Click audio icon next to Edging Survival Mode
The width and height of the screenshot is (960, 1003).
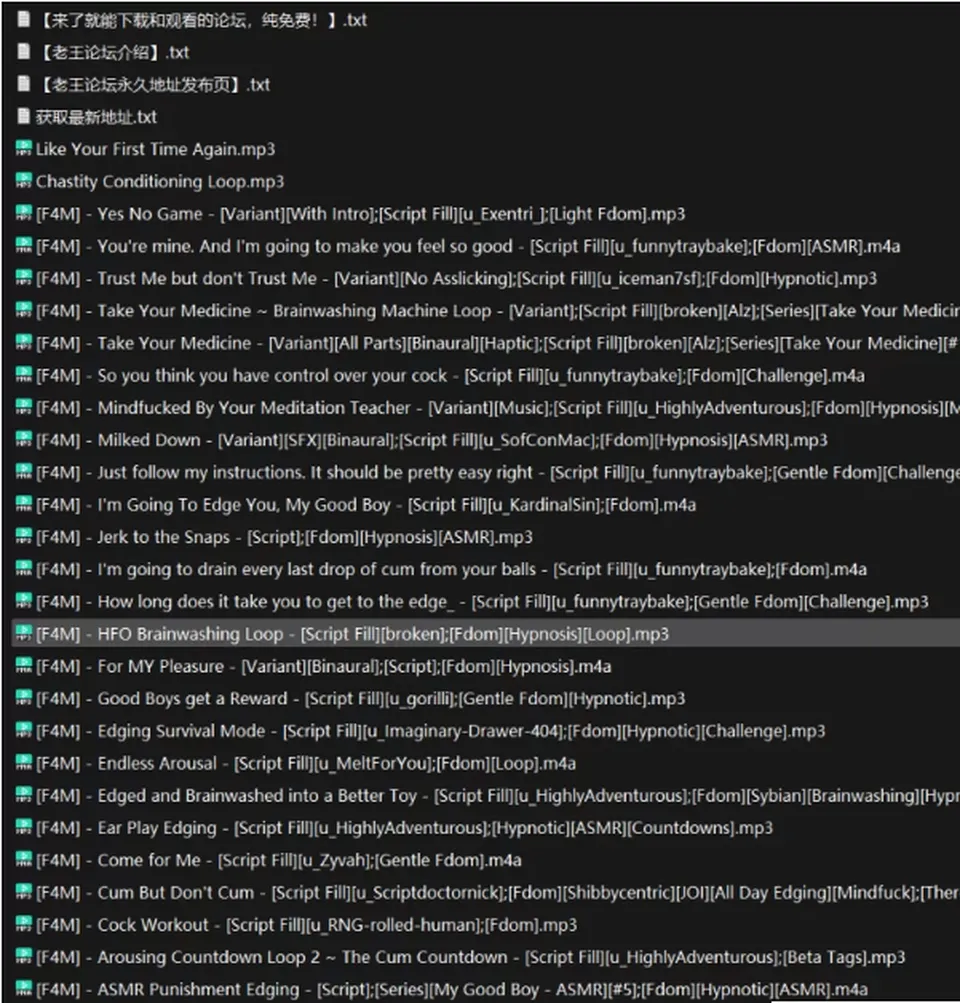[x=24, y=731]
